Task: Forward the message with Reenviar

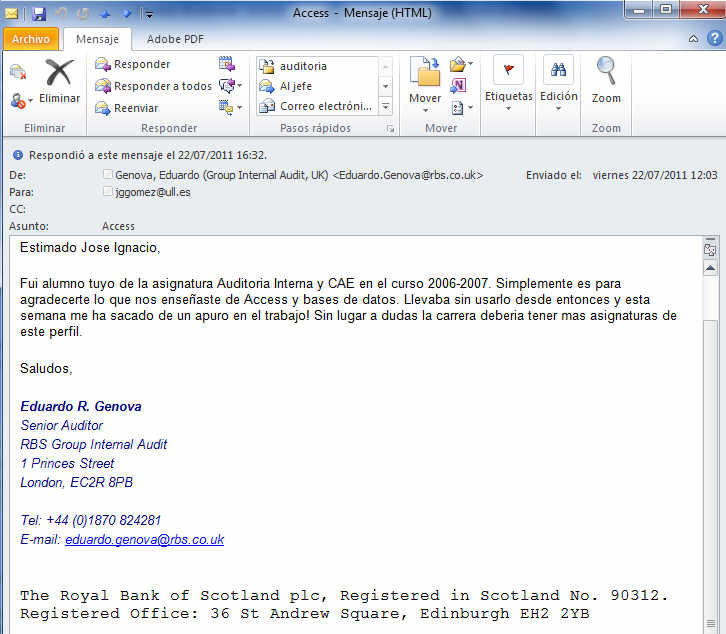Action: (x=126, y=108)
